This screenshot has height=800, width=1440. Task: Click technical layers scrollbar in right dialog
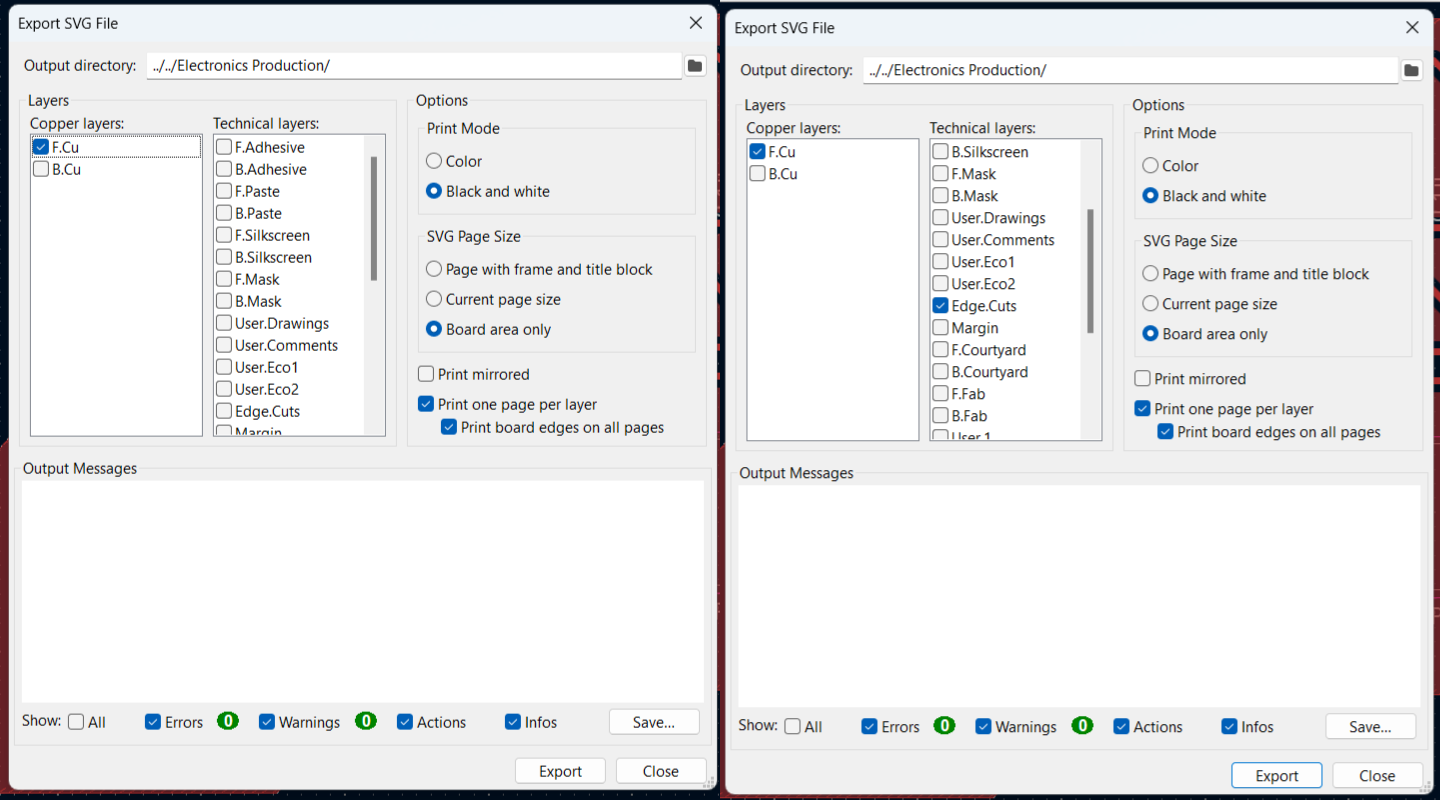click(x=1090, y=270)
